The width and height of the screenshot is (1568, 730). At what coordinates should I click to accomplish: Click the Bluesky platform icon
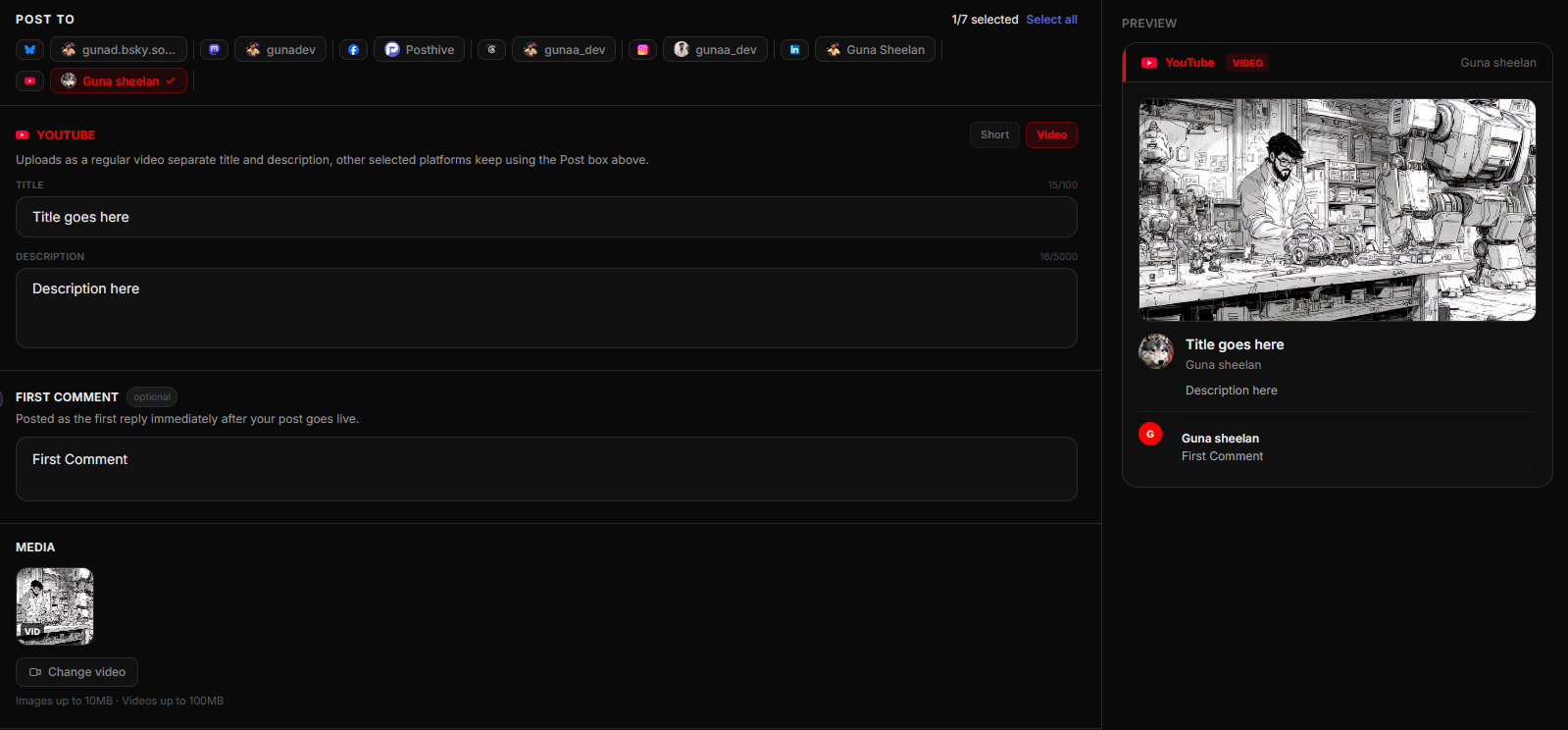pos(30,50)
